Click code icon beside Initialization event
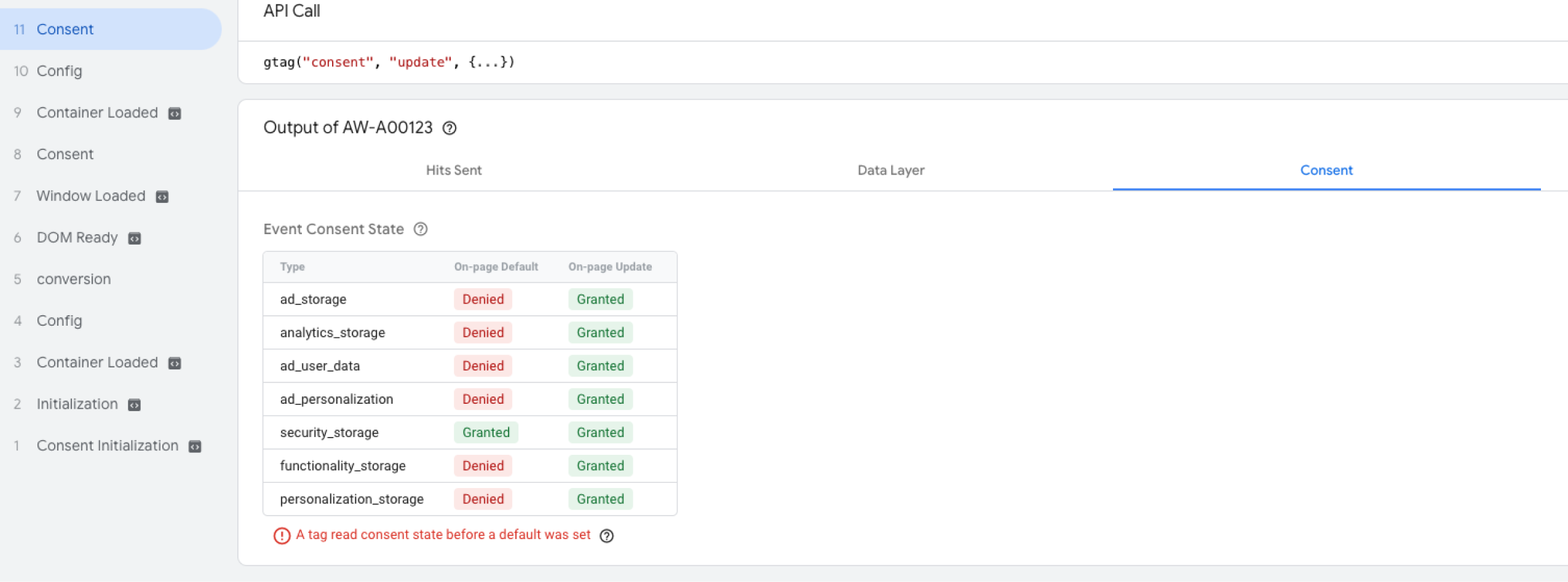The image size is (1568, 582). [x=134, y=405]
